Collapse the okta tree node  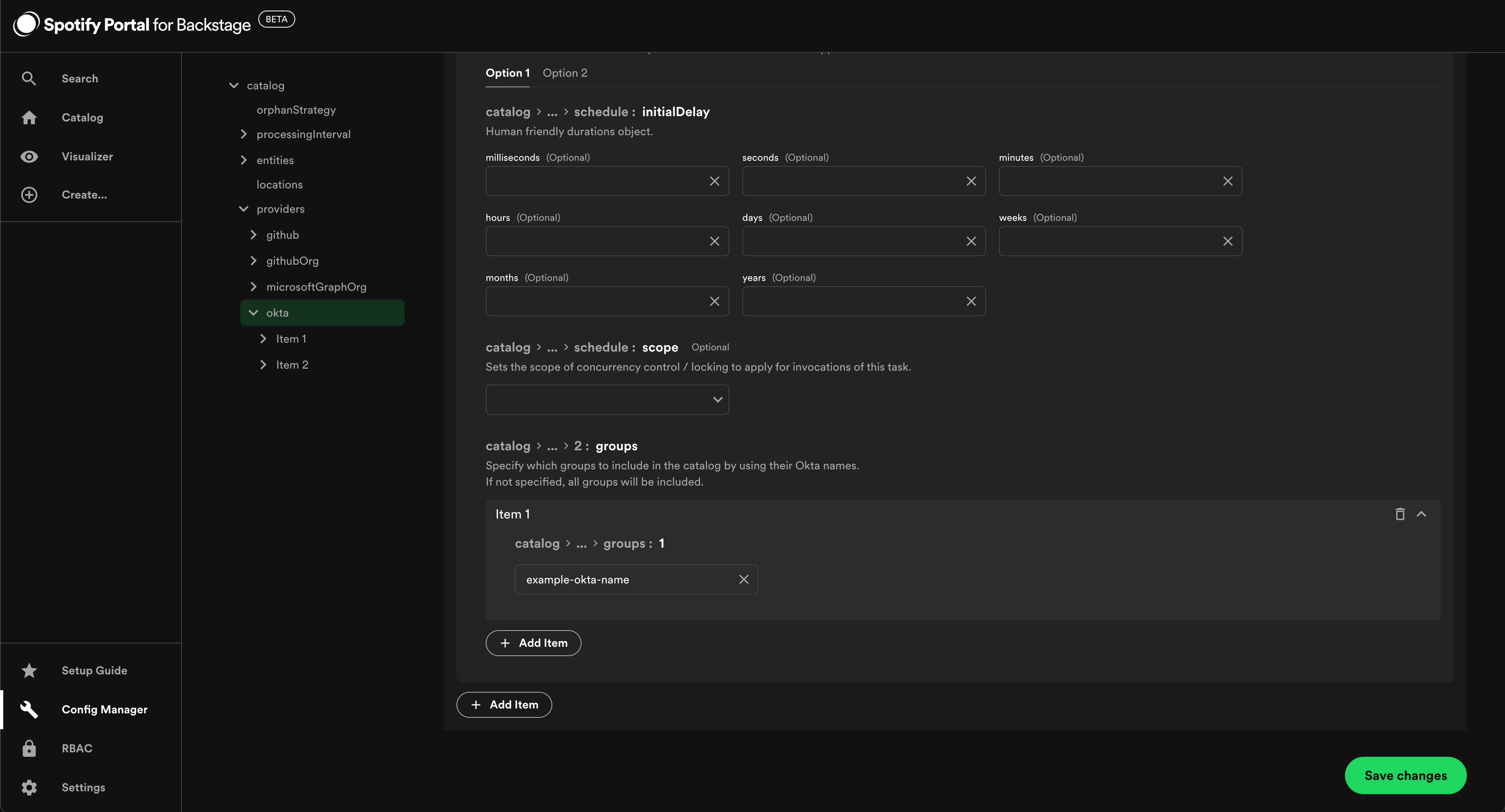[253, 313]
